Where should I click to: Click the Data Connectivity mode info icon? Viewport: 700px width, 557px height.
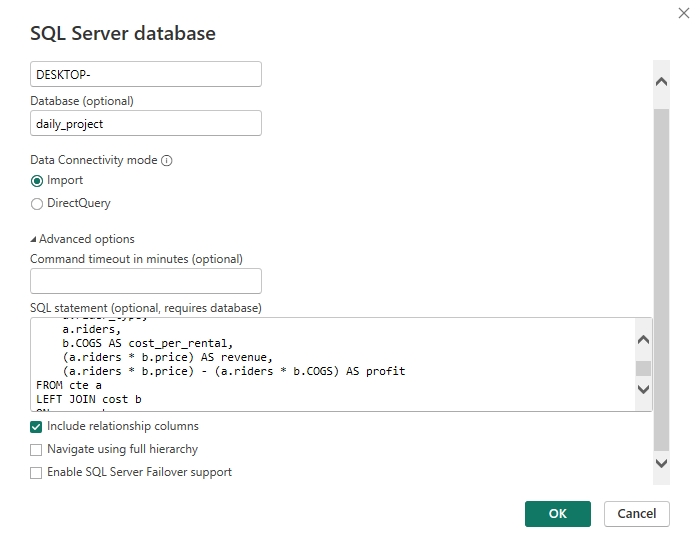point(167,161)
